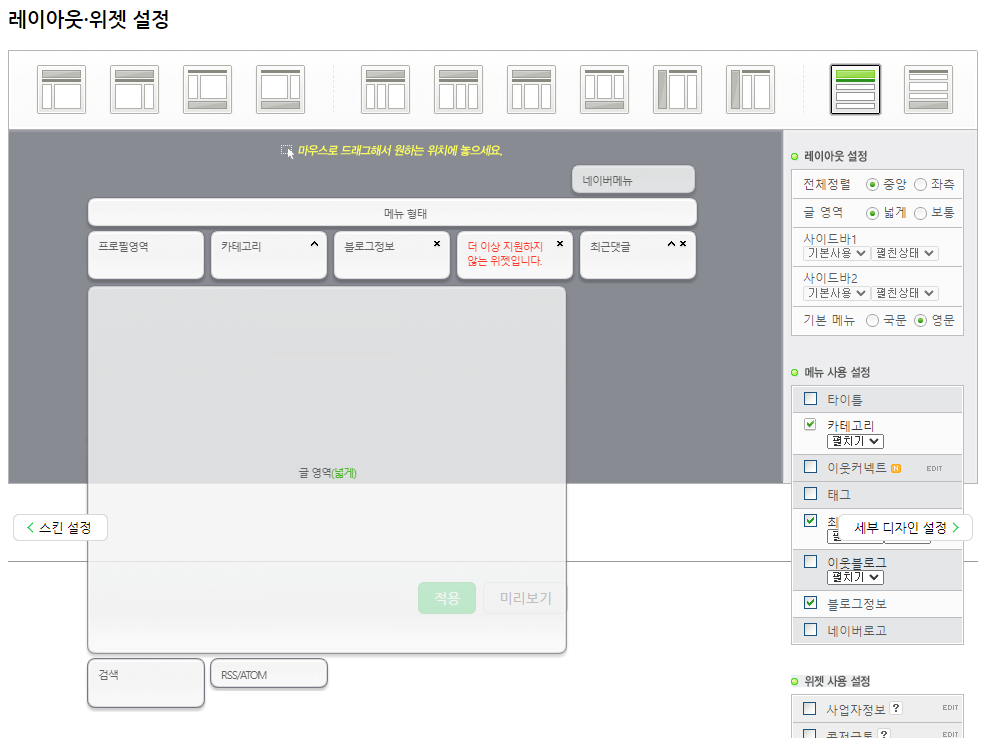Remove the unsupported red-text widget
The image size is (984, 738).
560,243
